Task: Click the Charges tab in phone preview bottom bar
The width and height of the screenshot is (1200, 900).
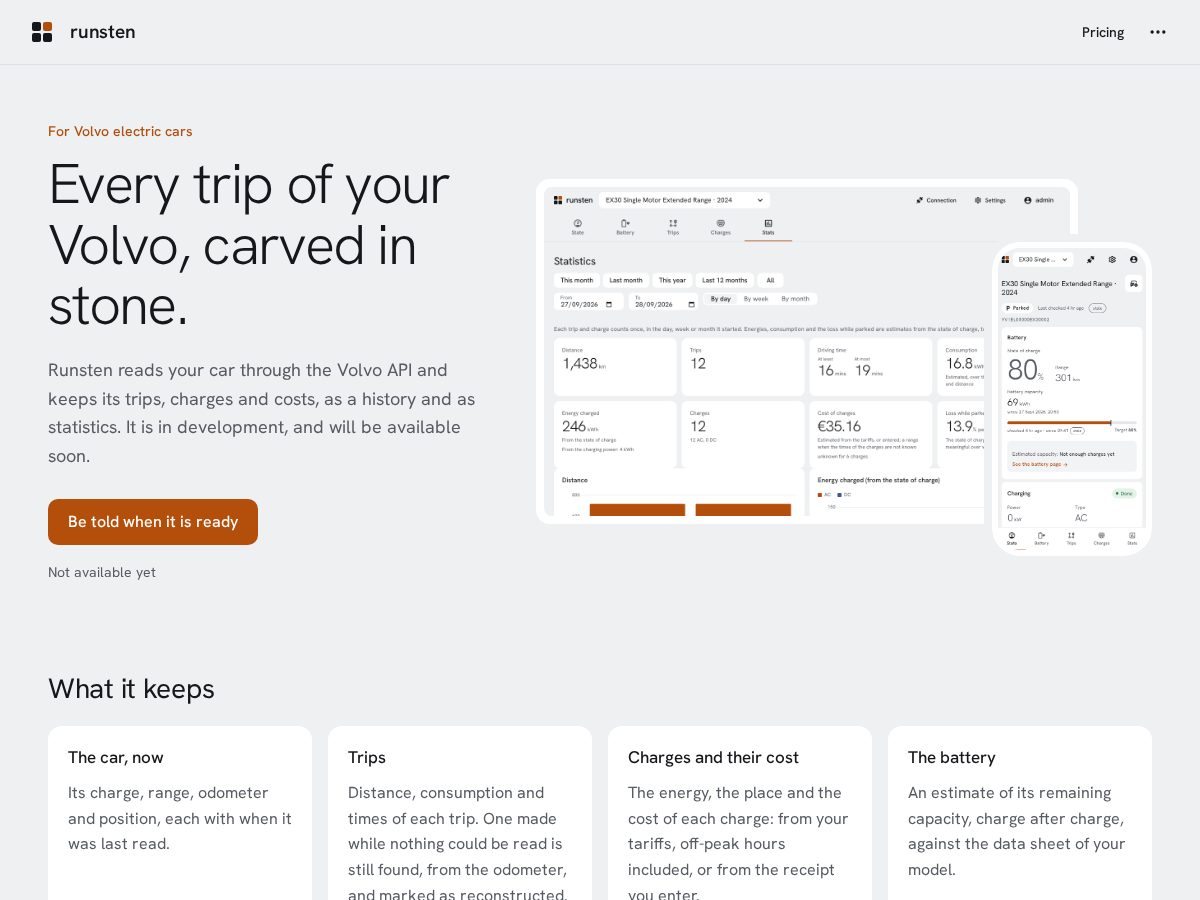Action: click(x=1101, y=538)
